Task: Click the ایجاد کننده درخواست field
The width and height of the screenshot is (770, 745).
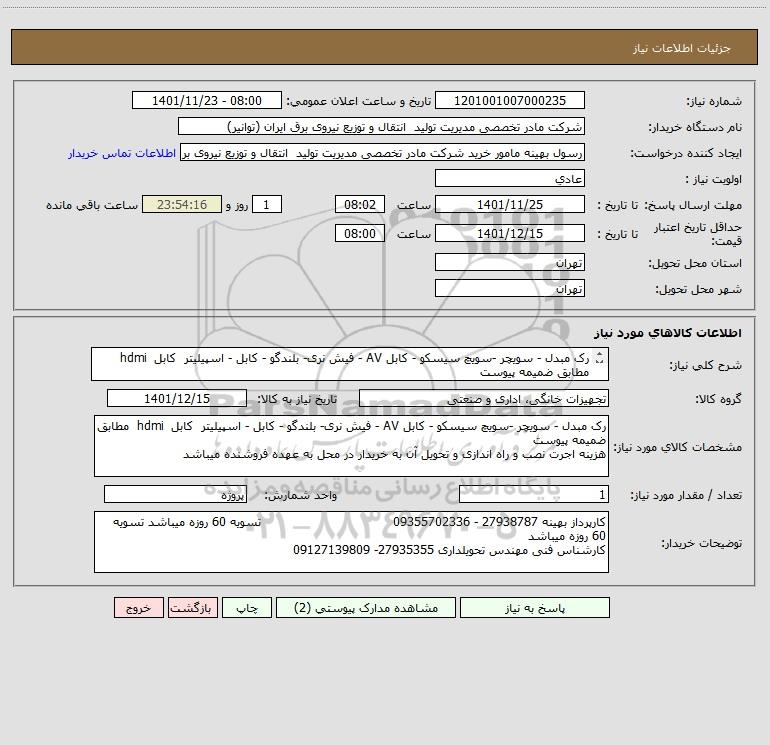Action: click(x=382, y=153)
